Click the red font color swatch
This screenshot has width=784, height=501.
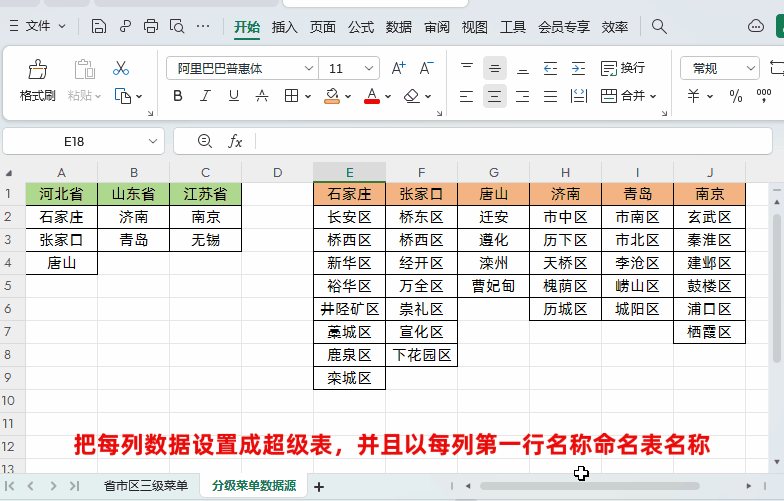pos(372,96)
